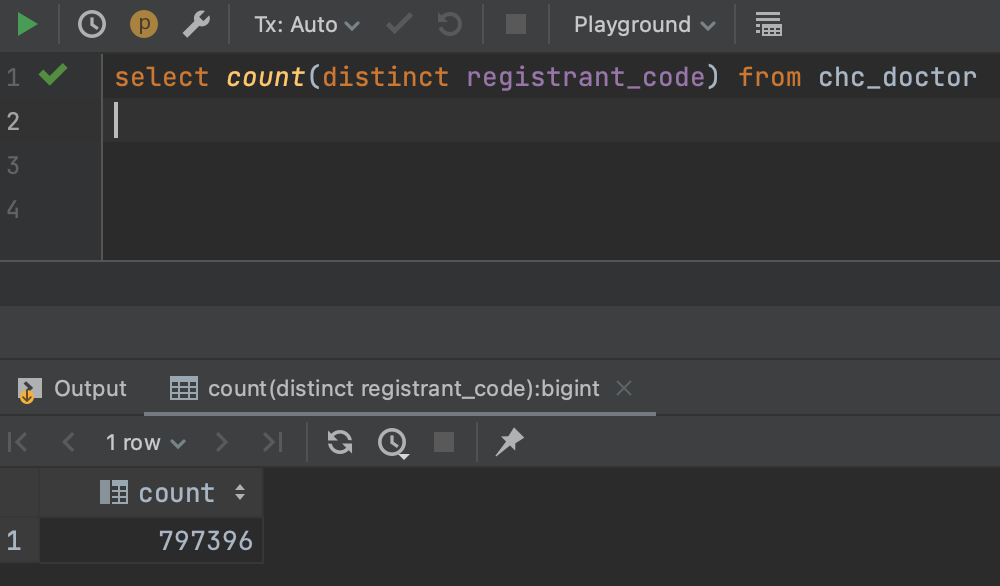Click the distinct keyword in the query
This screenshot has height=586, width=1000.
pos(385,77)
